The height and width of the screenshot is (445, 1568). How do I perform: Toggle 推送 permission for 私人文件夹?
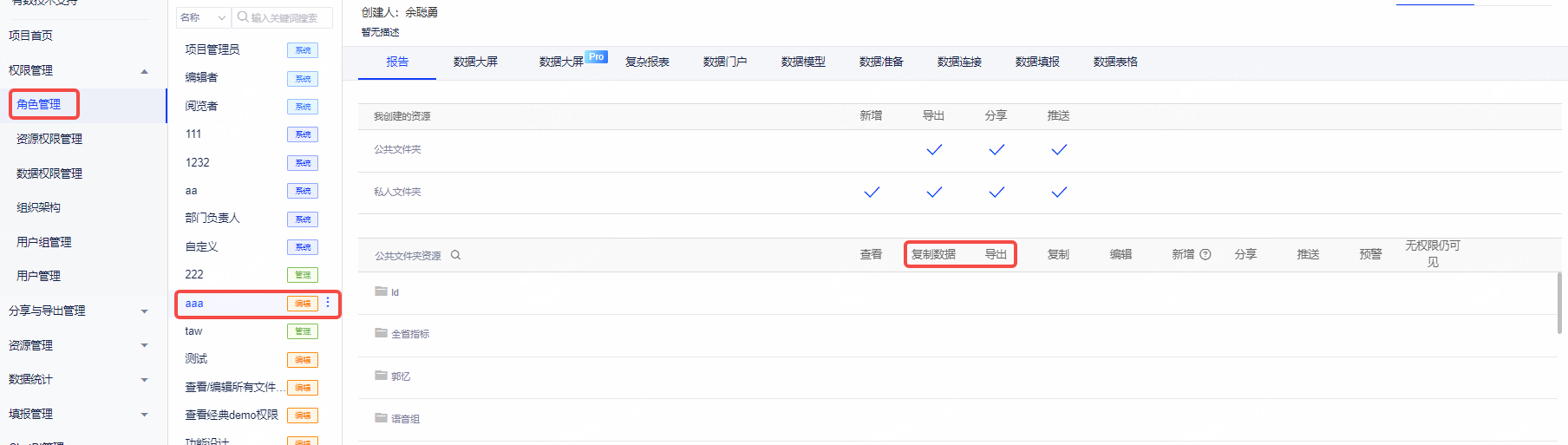(1059, 193)
